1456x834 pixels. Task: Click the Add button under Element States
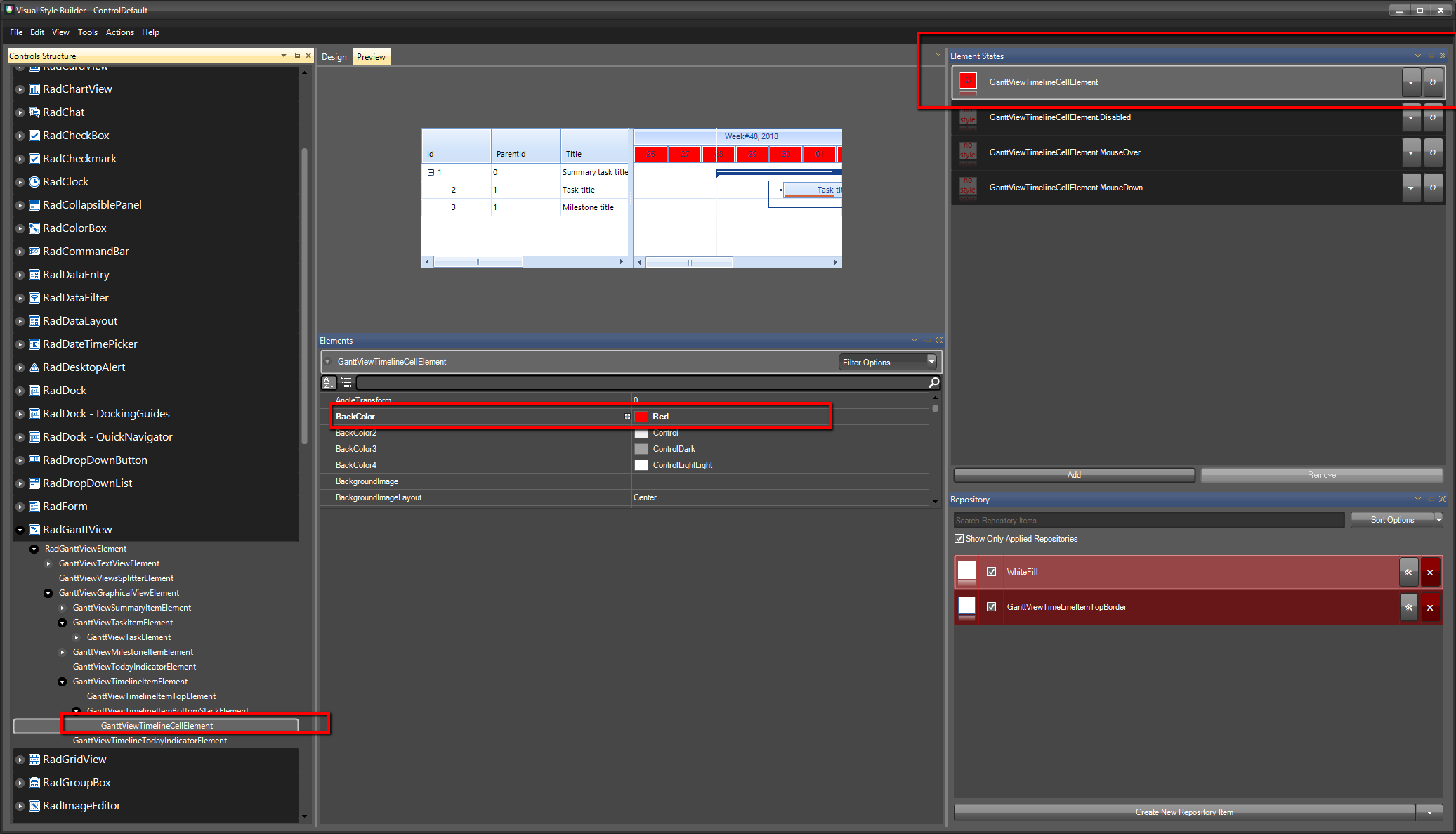(1073, 475)
